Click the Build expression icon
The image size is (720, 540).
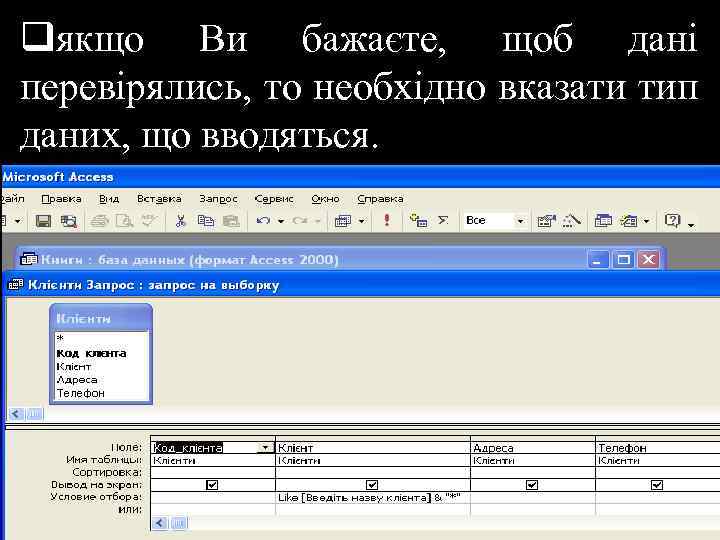click(x=572, y=221)
